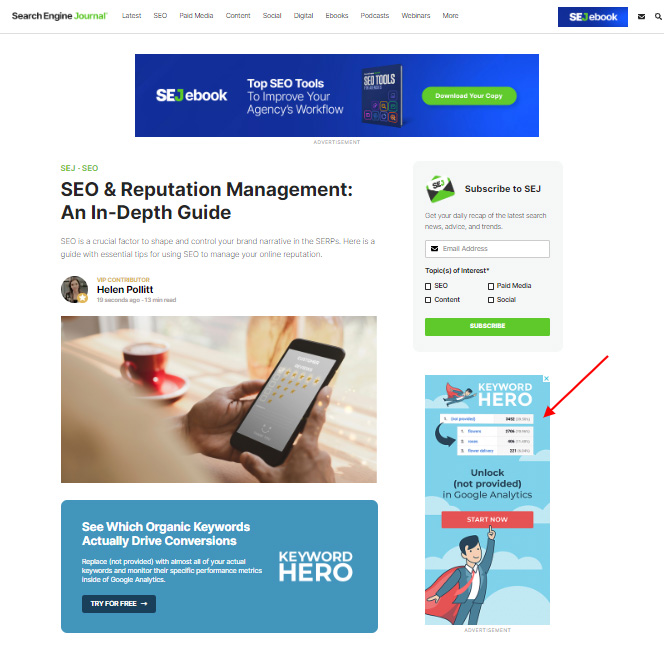Check the SEO topic checkbox

tap(428, 286)
